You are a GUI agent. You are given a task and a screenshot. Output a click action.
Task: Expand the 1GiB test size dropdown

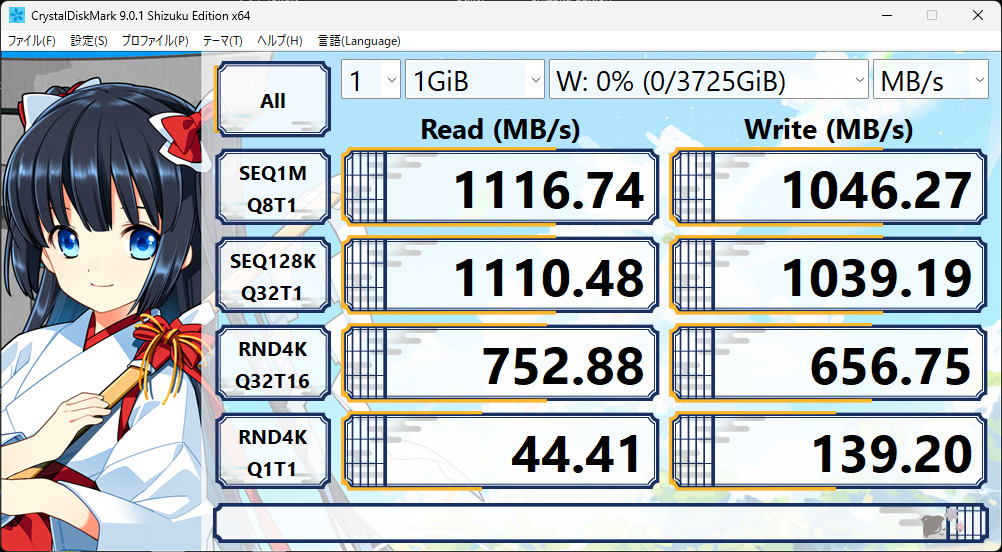(475, 81)
